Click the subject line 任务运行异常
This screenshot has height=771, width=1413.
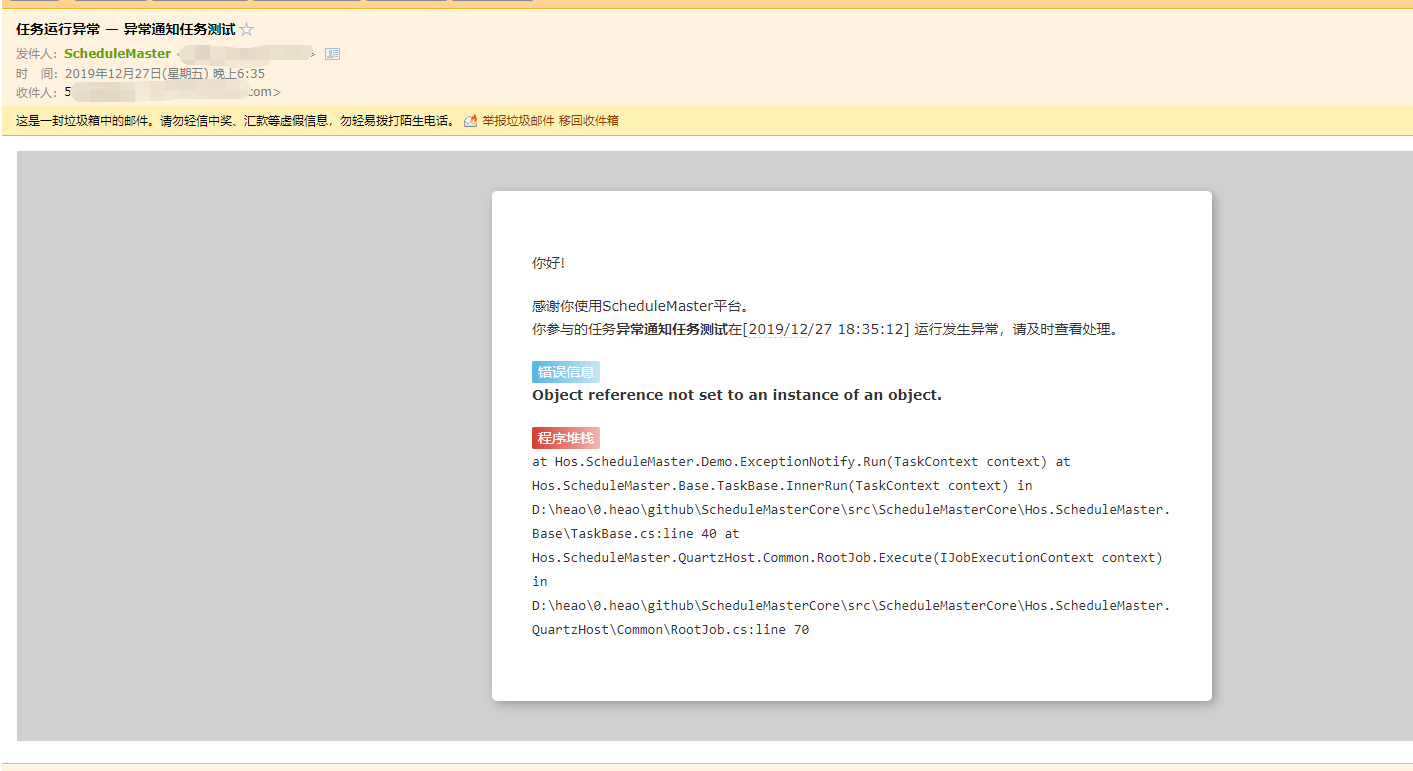coord(58,30)
